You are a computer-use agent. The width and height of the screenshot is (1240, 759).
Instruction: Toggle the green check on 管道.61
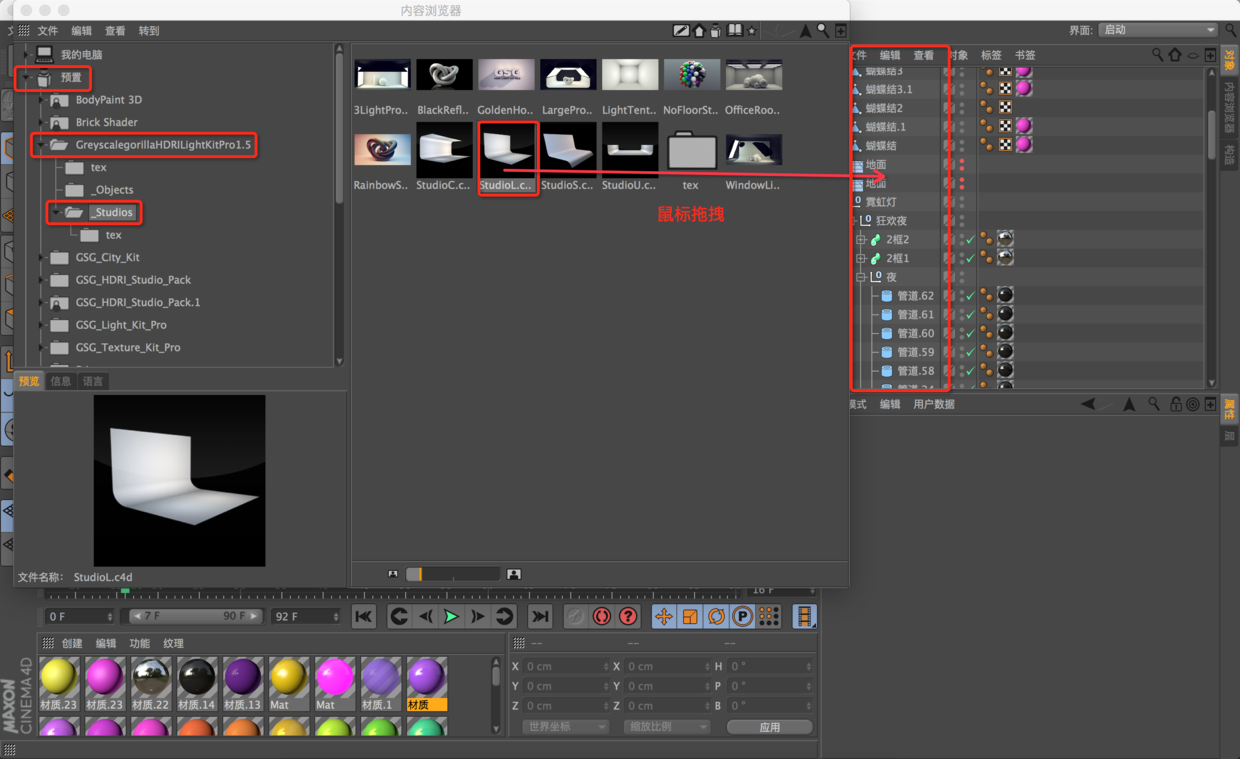click(x=969, y=314)
